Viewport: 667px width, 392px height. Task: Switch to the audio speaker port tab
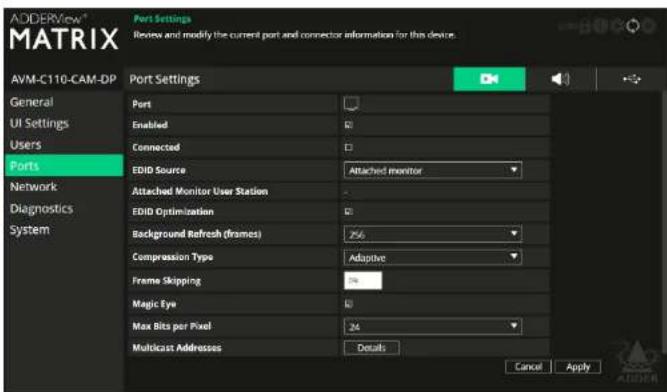pyautogui.click(x=560, y=79)
